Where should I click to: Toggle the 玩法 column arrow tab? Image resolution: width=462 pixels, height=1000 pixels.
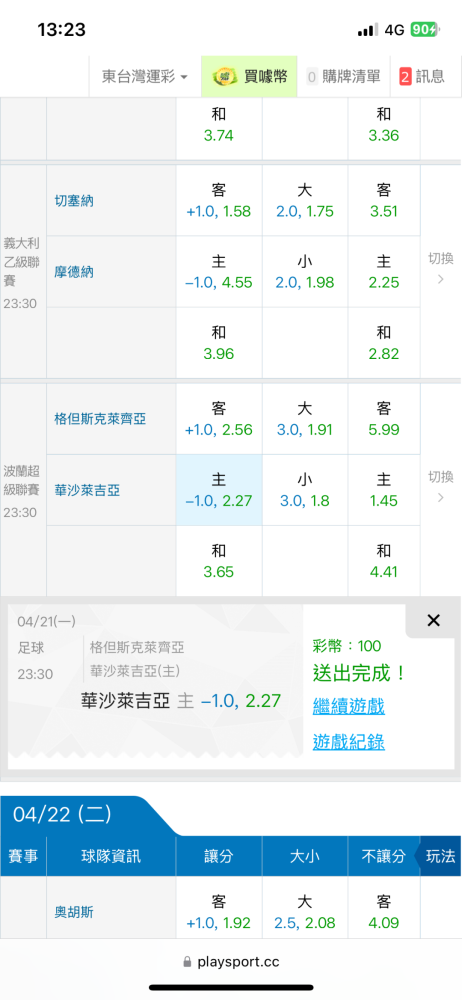coord(438,857)
